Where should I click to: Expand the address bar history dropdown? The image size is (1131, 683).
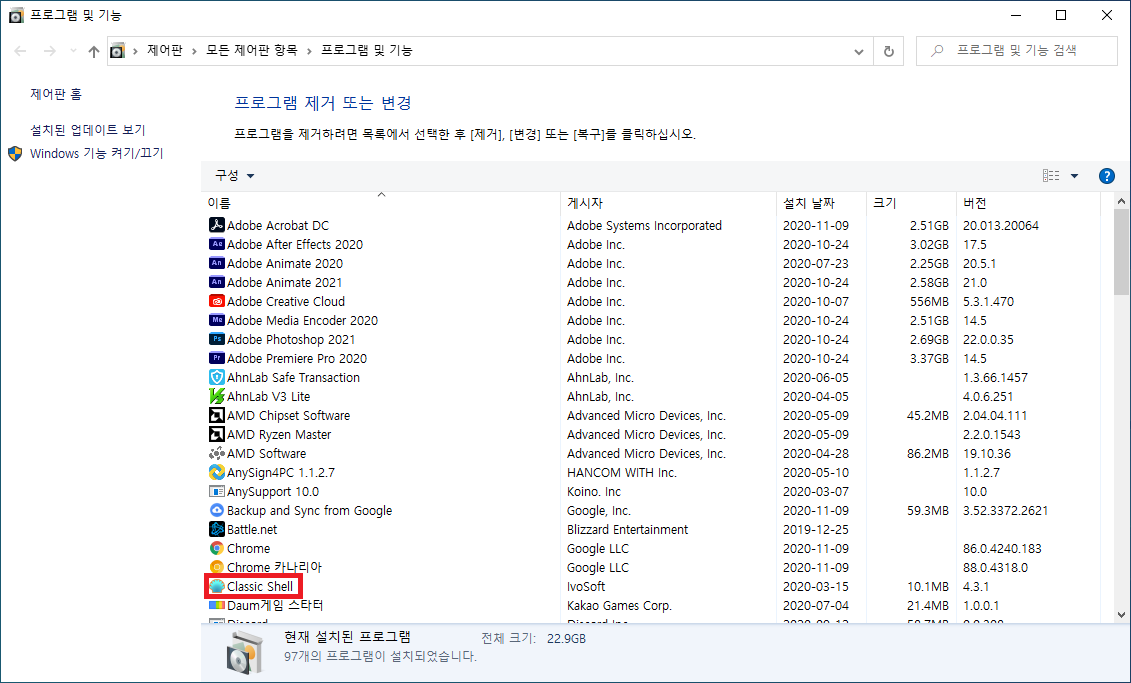pos(858,51)
